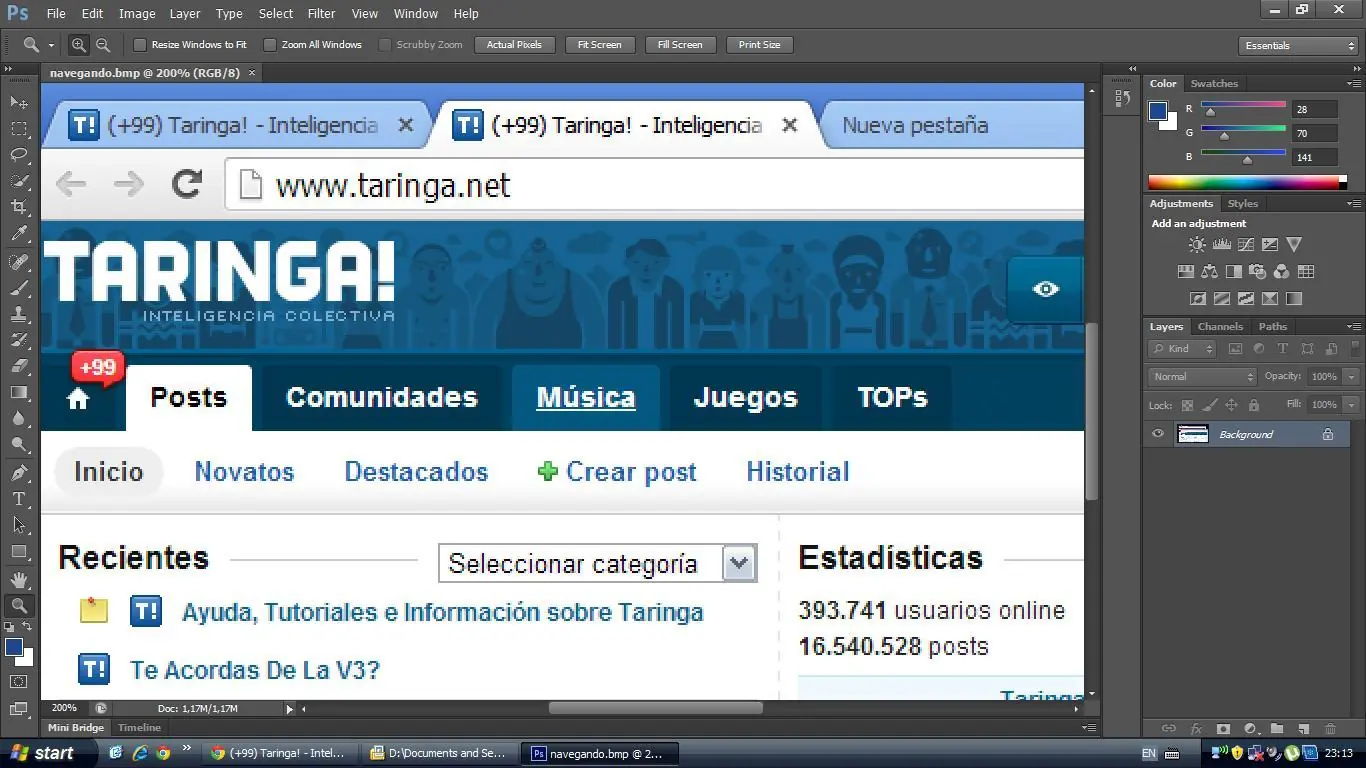Add a Photo Filter adjustment

click(x=1257, y=271)
